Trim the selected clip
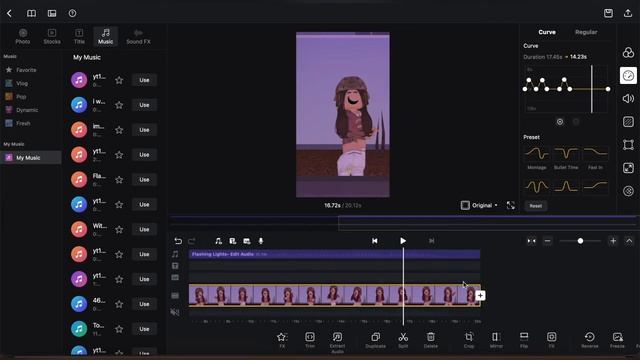 click(x=310, y=340)
